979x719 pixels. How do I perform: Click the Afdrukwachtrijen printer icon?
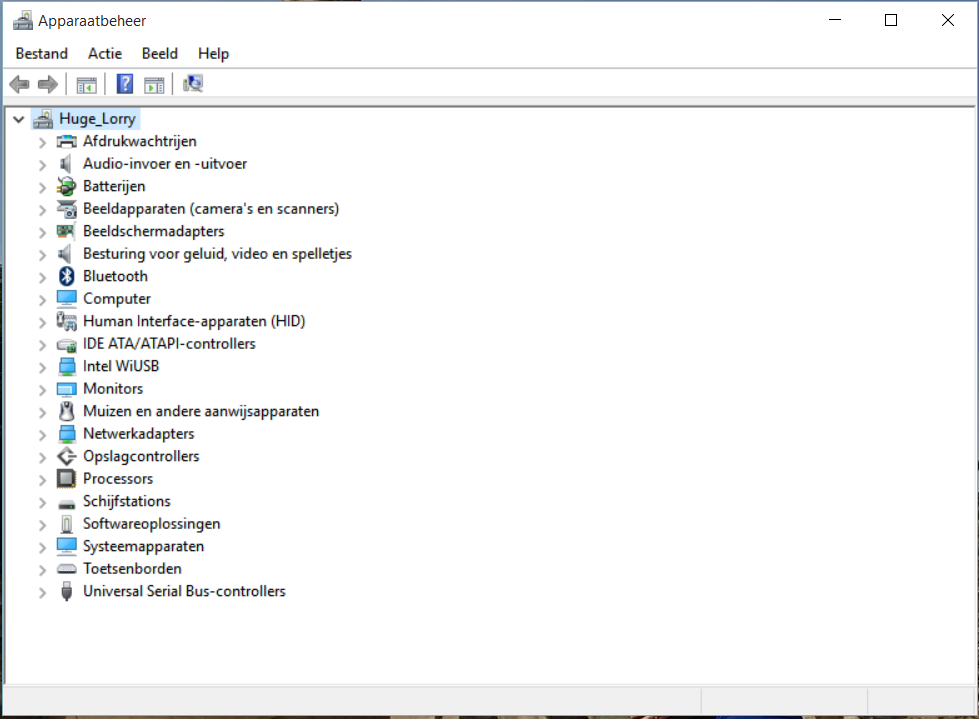67,142
